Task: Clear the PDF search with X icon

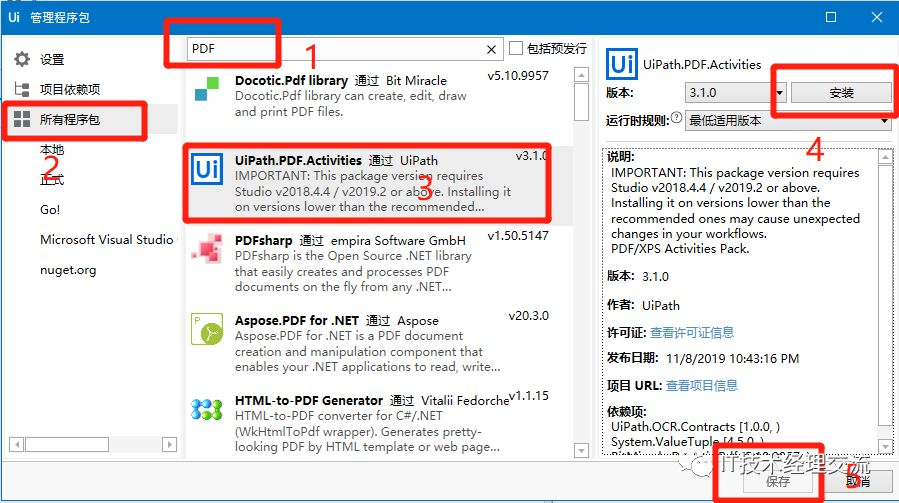Action: (491, 49)
